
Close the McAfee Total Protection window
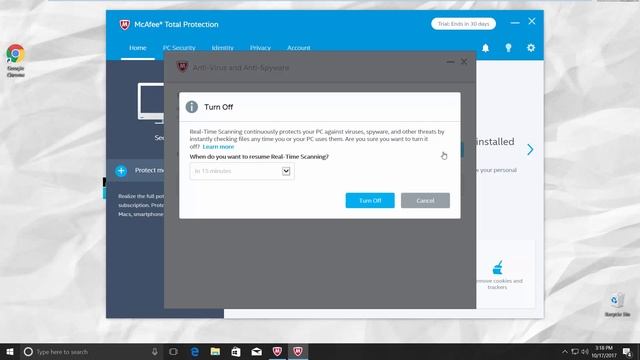click(531, 21)
